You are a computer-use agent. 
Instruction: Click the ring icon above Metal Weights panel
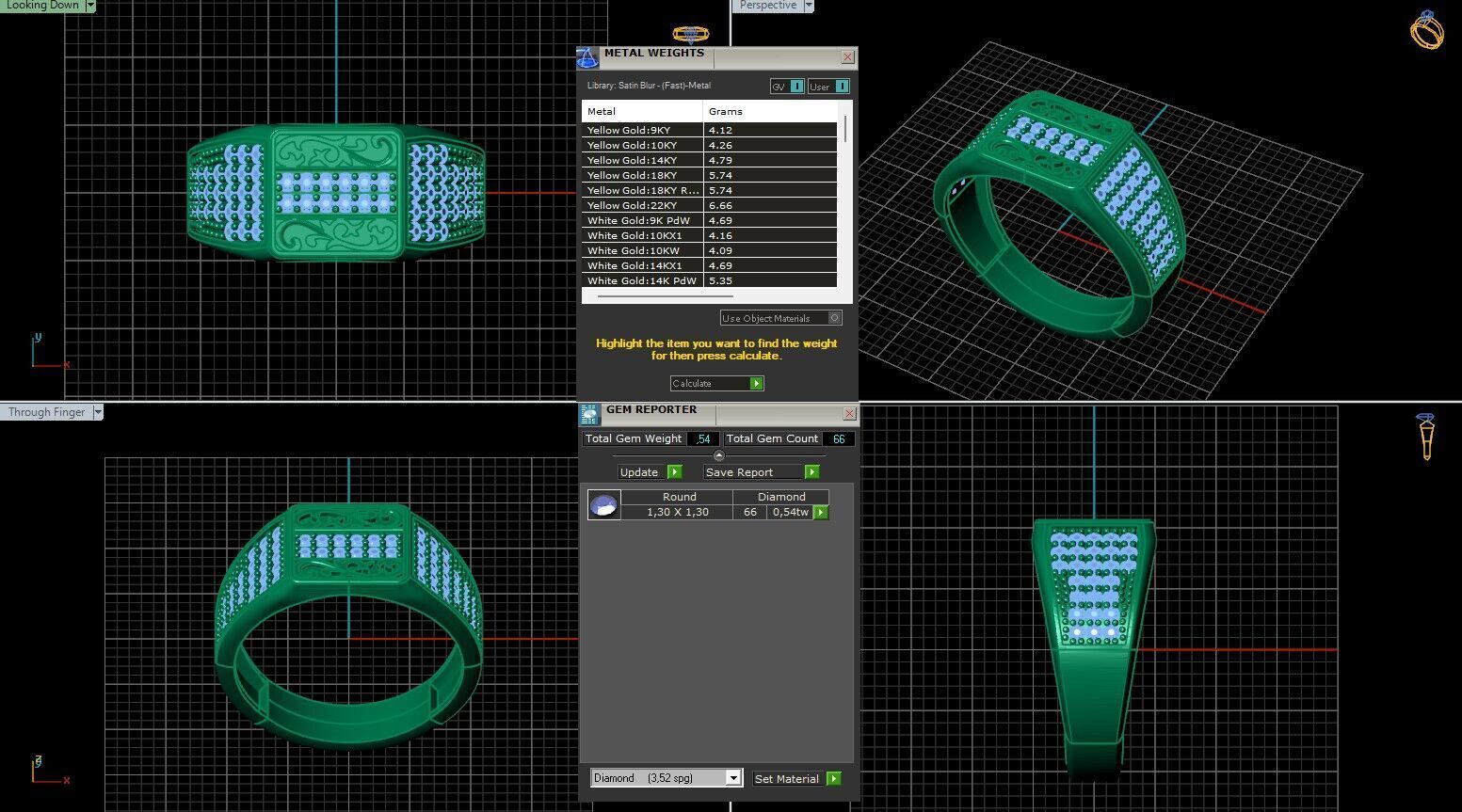click(x=691, y=34)
